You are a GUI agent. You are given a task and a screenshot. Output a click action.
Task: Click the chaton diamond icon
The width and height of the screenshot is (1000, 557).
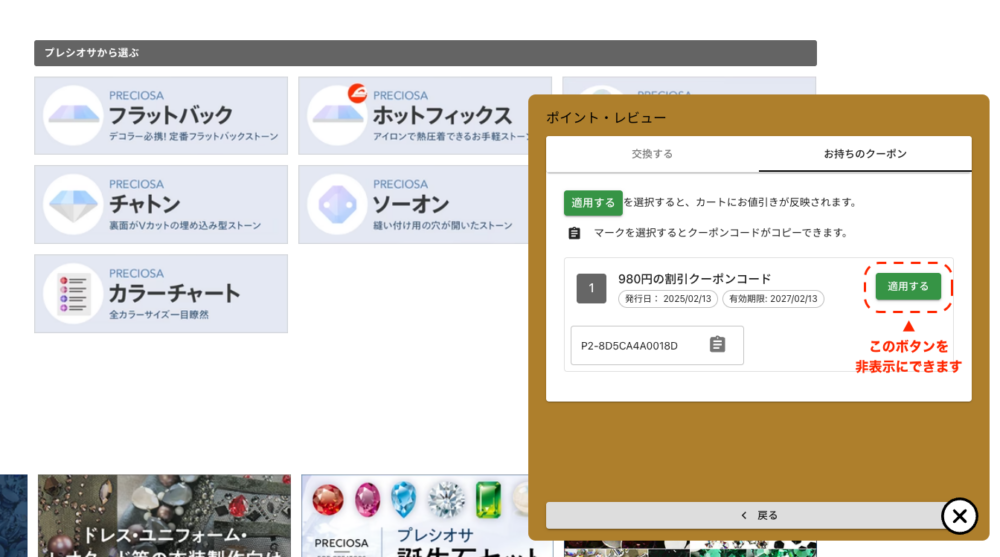click(x=73, y=204)
